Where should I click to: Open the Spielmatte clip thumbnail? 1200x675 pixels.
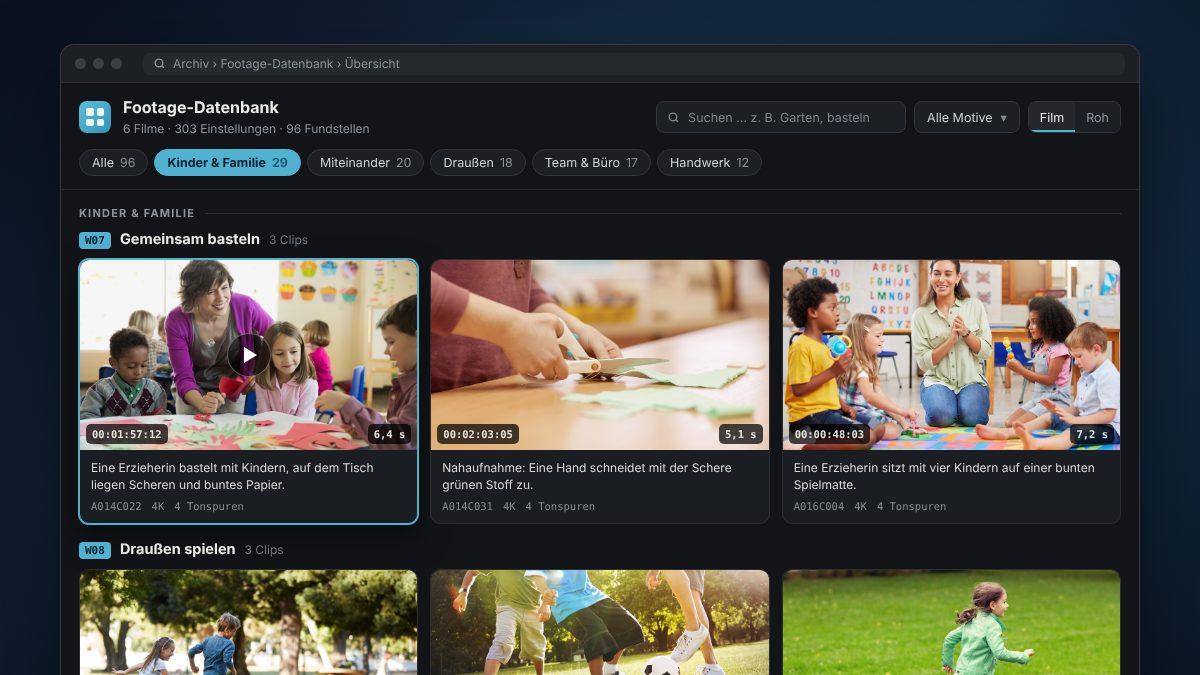click(x=951, y=355)
